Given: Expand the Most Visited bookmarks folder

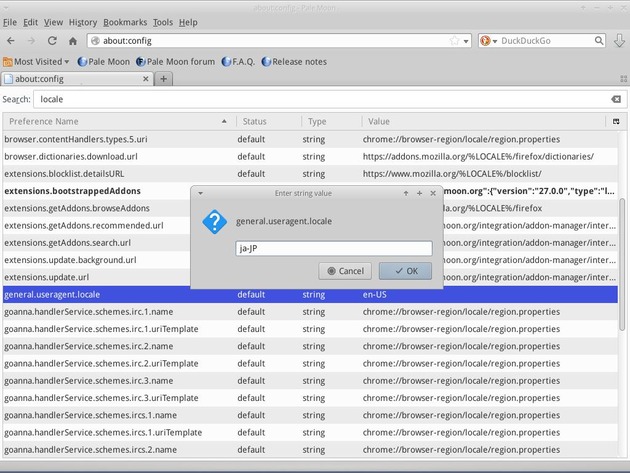Looking at the screenshot, I should [36, 61].
